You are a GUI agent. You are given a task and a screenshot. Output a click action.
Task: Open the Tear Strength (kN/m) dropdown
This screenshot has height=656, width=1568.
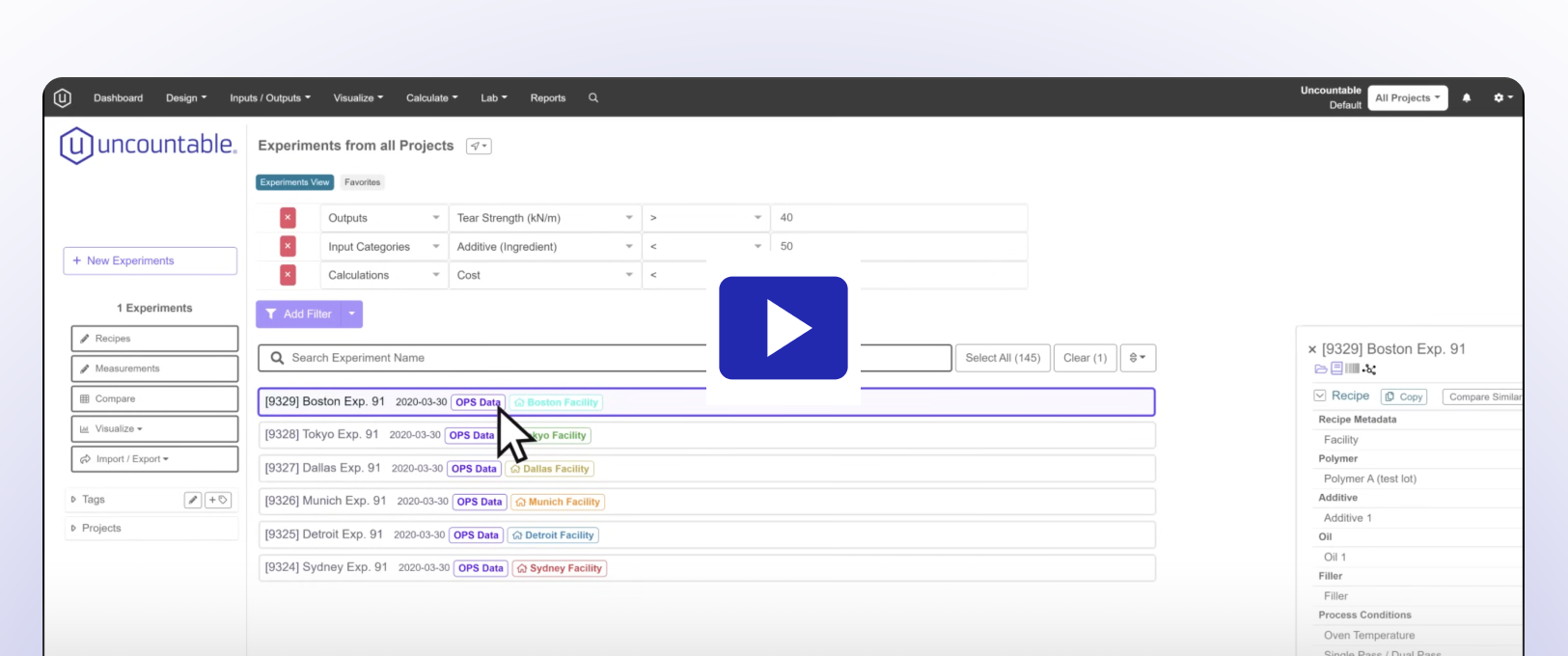pos(545,218)
